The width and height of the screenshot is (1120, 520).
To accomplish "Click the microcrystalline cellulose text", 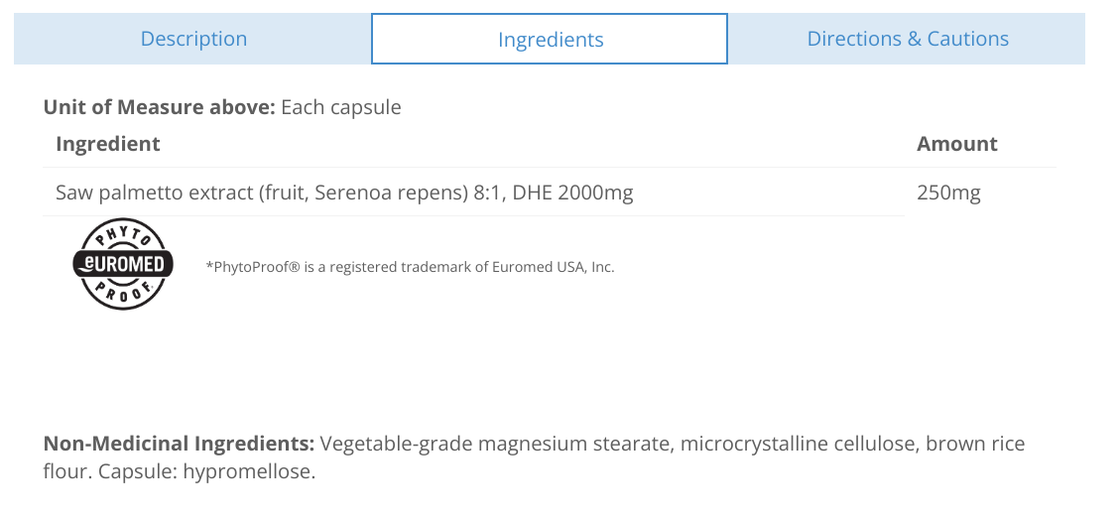I will click(x=799, y=443).
